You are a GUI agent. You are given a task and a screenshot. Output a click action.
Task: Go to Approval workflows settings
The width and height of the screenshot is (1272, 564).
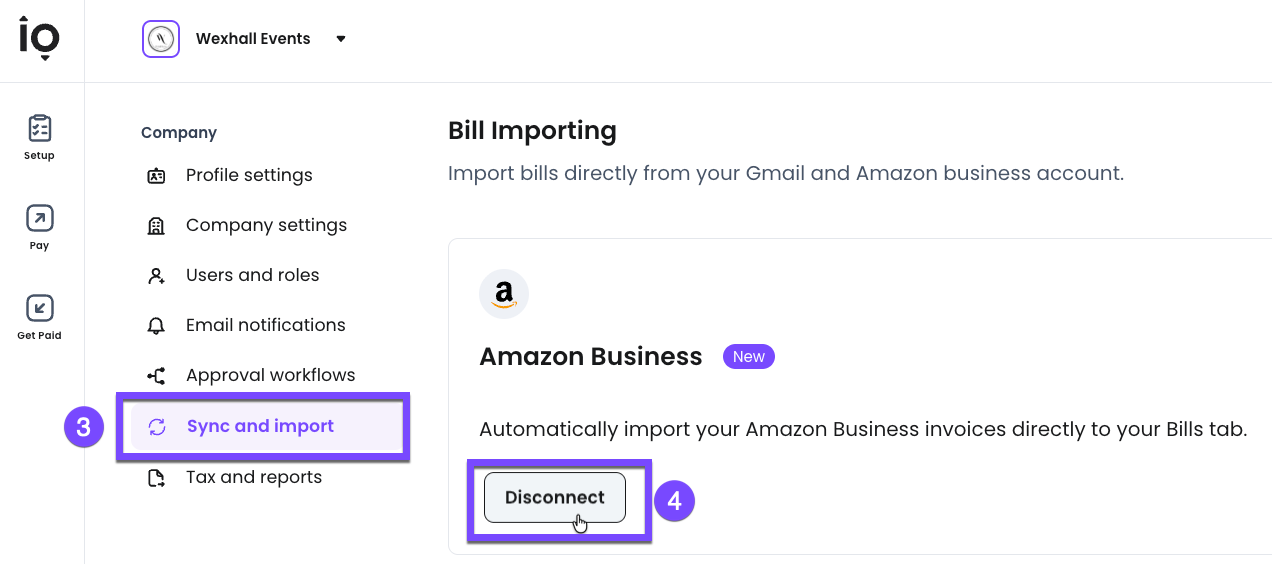270,376
